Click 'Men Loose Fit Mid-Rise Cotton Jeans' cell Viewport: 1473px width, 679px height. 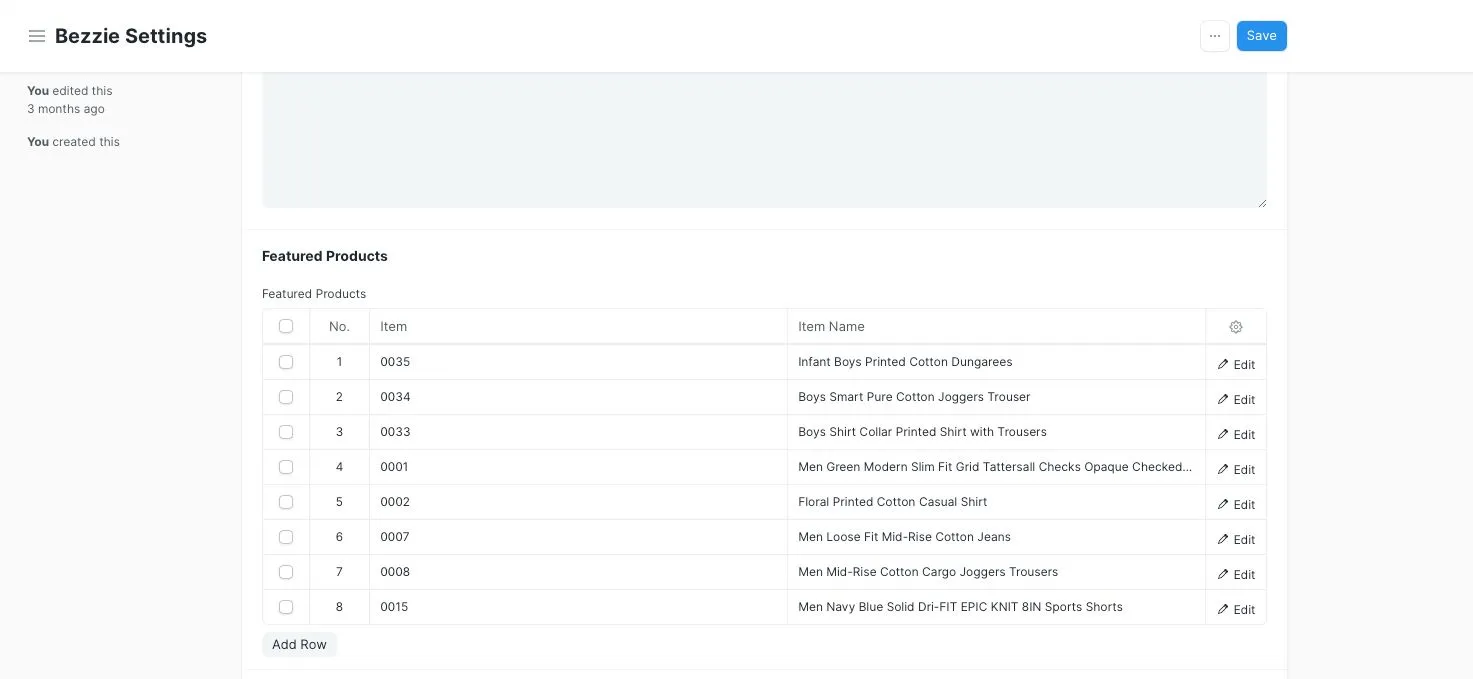tap(996, 537)
